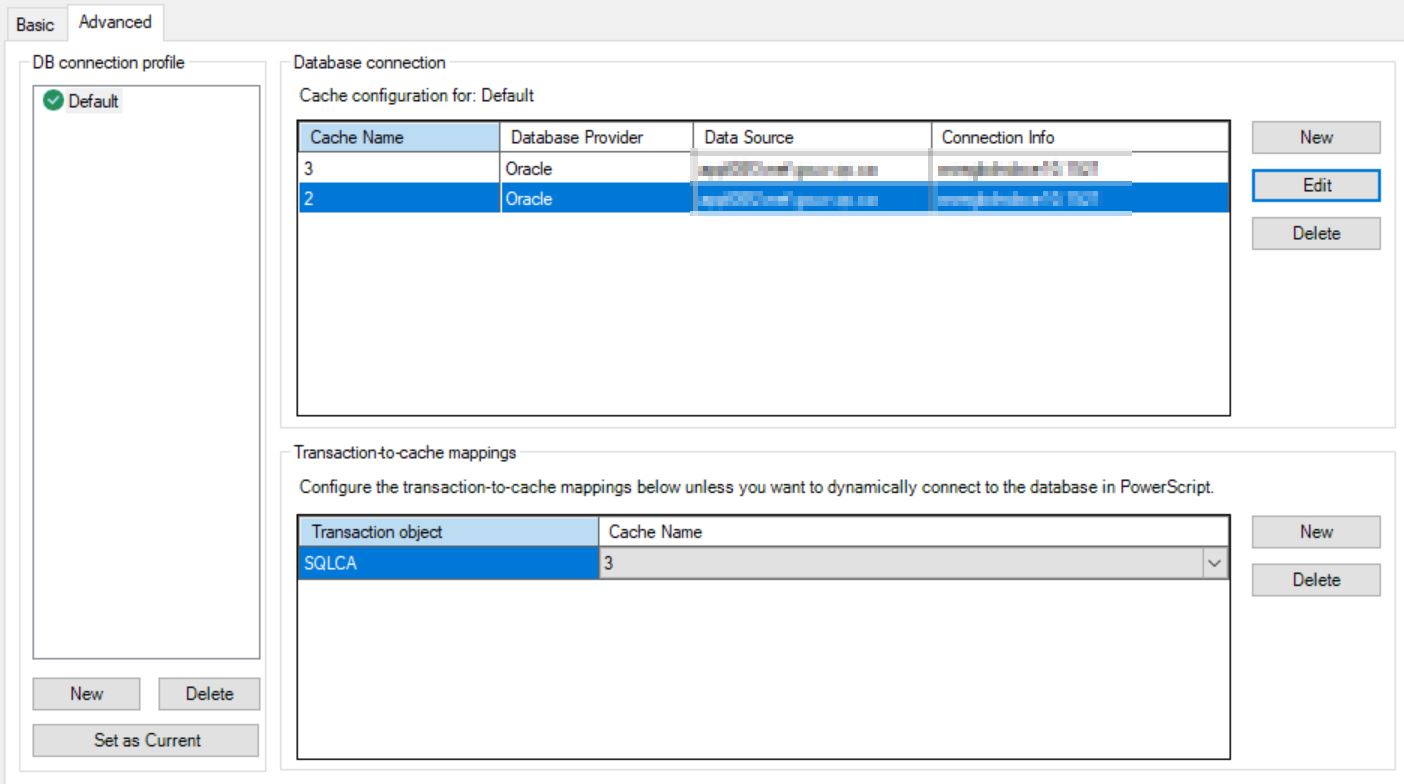Viewport: 1404px width, 784px height.
Task: Click Set as Current button
Action: (x=146, y=740)
